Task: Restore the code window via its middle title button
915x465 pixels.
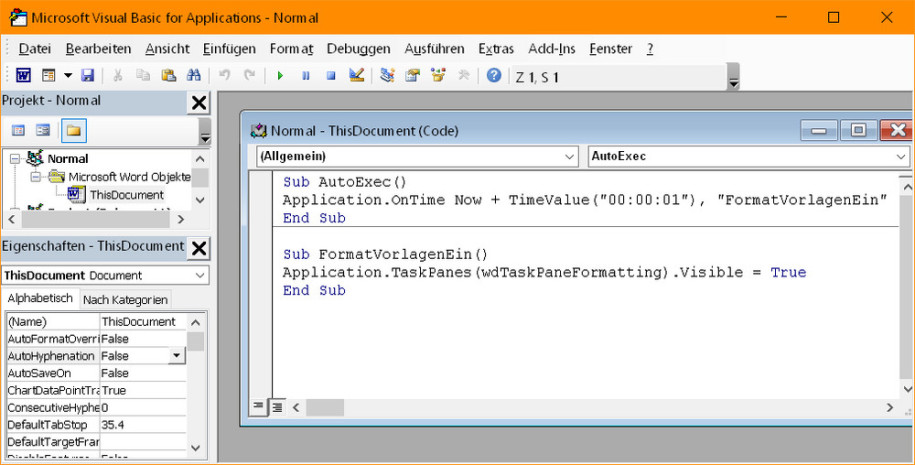Action: [x=858, y=130]
